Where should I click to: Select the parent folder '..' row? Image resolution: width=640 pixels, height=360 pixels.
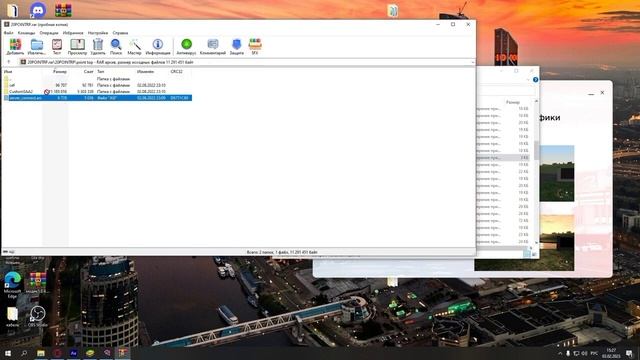[x=97, y=79]
